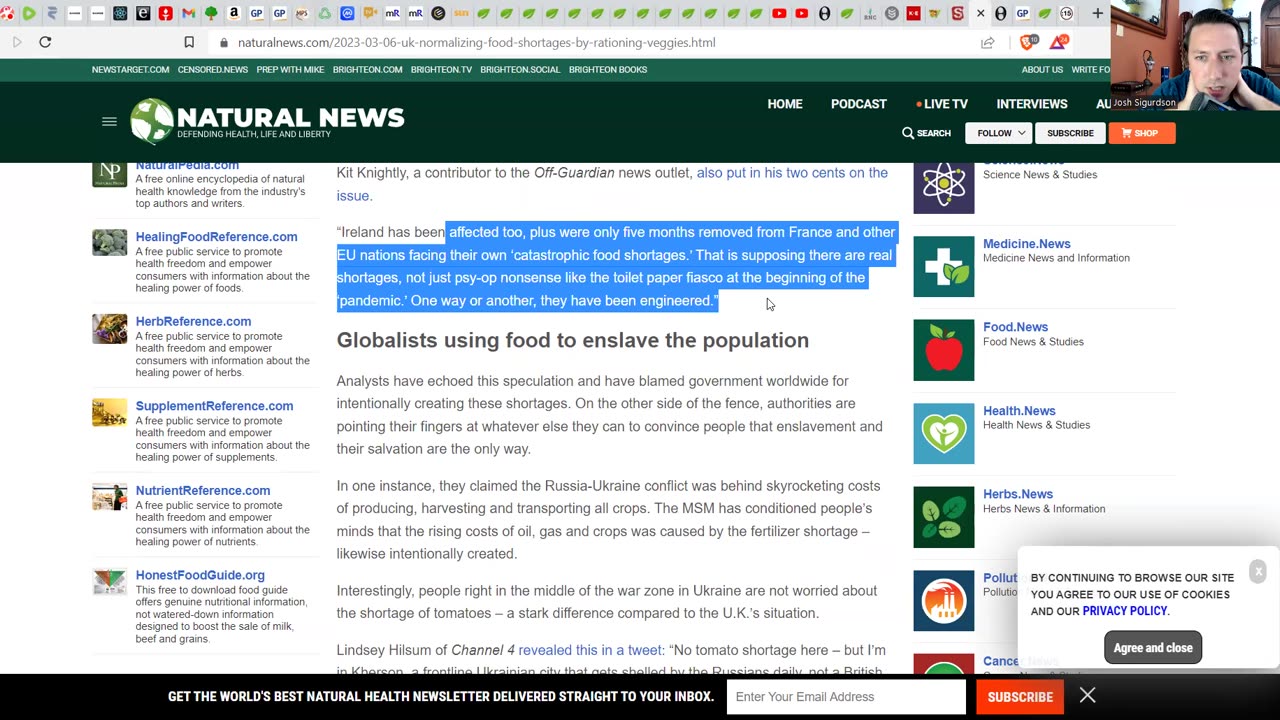The image size is (1280, 720).
Task: Open the Brighteon.TV top link
Action: coord(441,70)
